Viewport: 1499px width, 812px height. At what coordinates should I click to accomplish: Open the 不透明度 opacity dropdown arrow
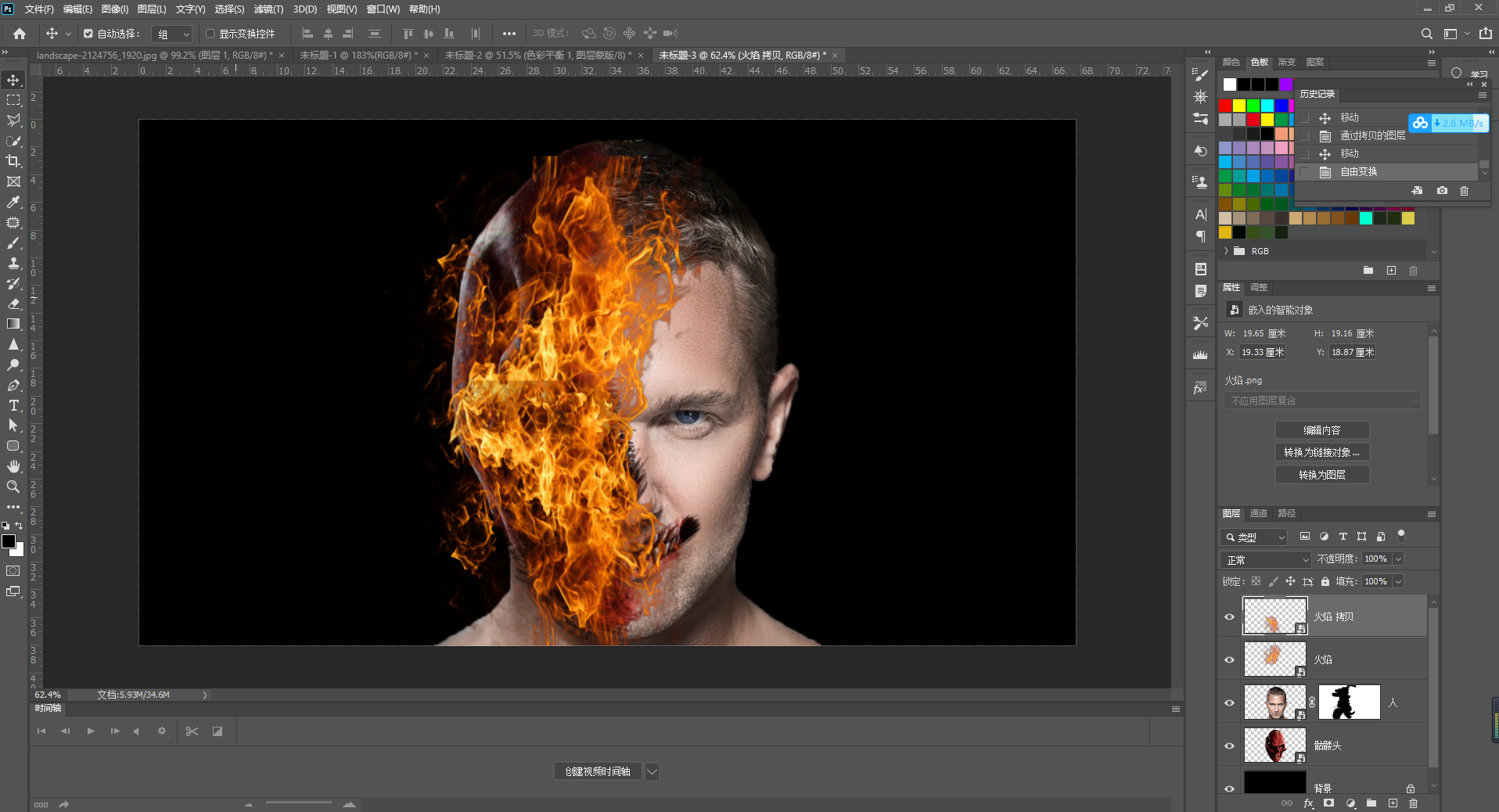tap(1398, 559)
